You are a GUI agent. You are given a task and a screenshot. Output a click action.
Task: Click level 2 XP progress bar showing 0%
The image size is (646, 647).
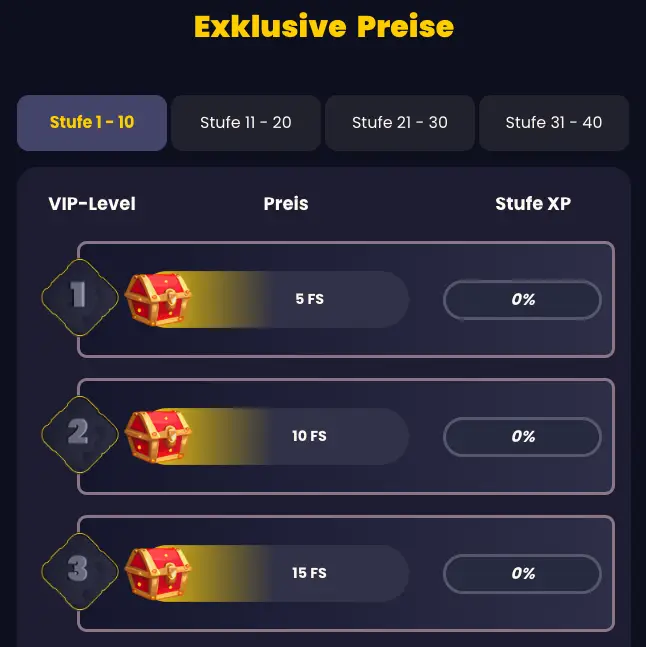point(522,437)
